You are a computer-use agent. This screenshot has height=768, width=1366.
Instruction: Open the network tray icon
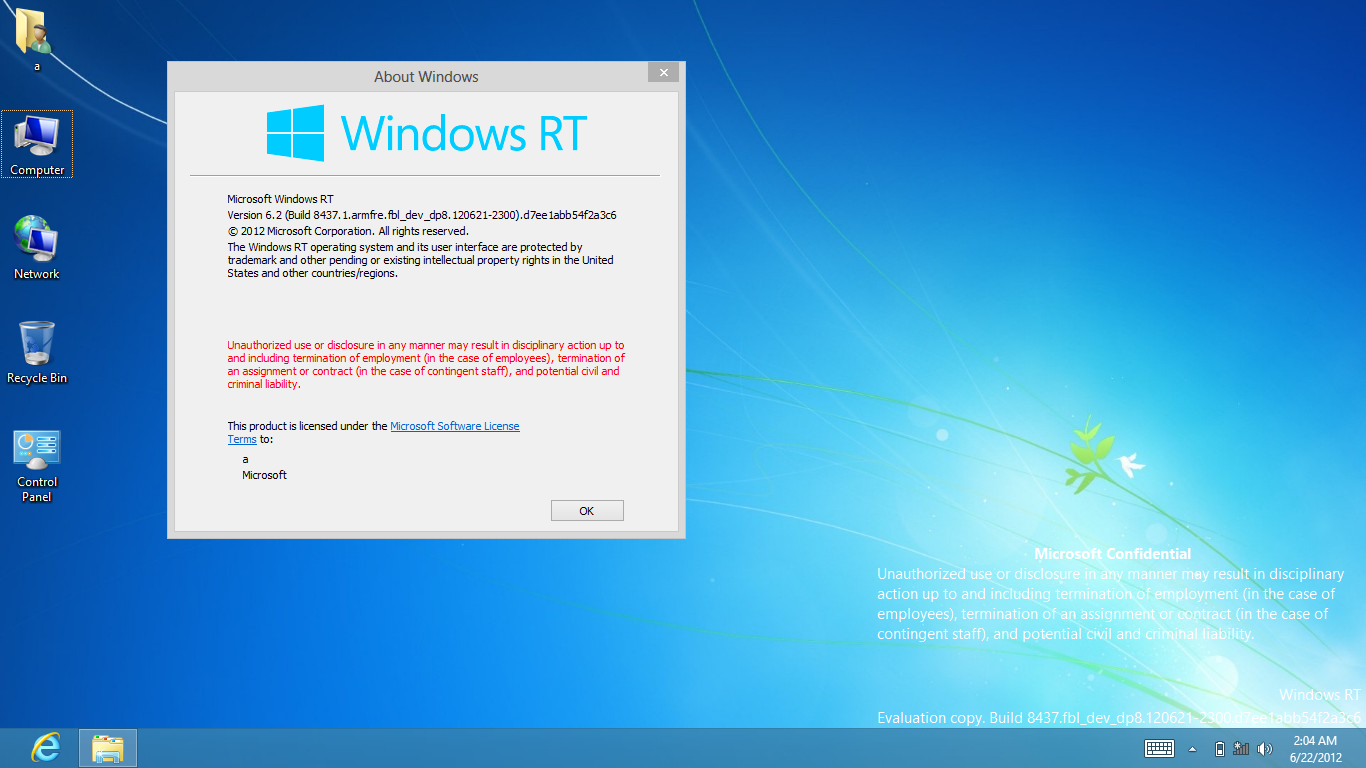point(1241,748)
